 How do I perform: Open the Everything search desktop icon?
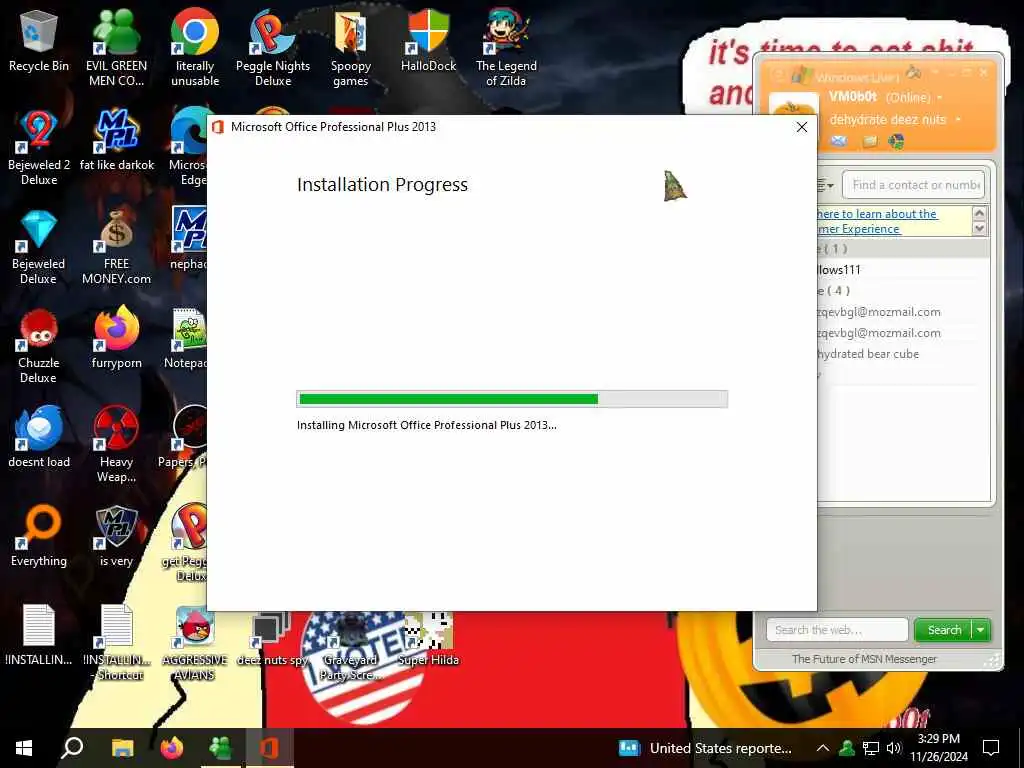click(x=39, y=537)
